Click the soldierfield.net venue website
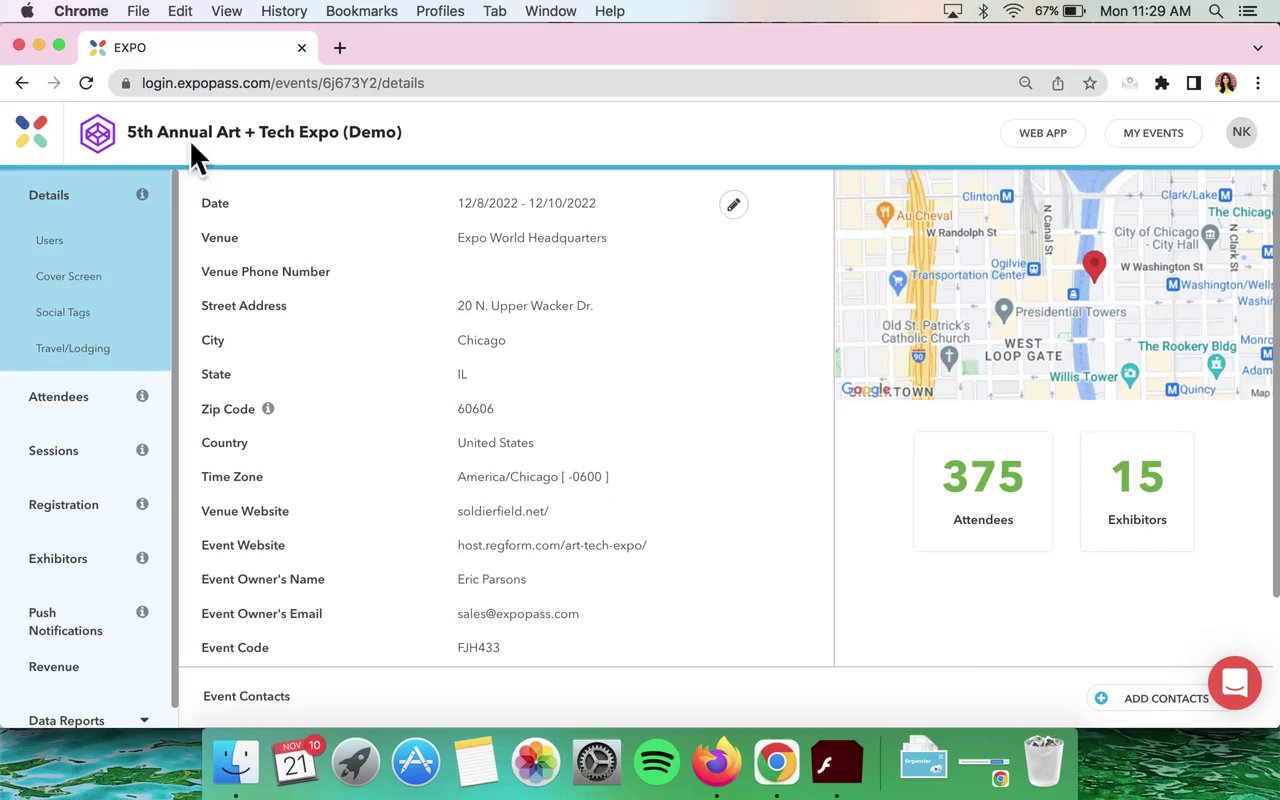The height and width of the screenshot is (800, 1280). coord(503,511)
